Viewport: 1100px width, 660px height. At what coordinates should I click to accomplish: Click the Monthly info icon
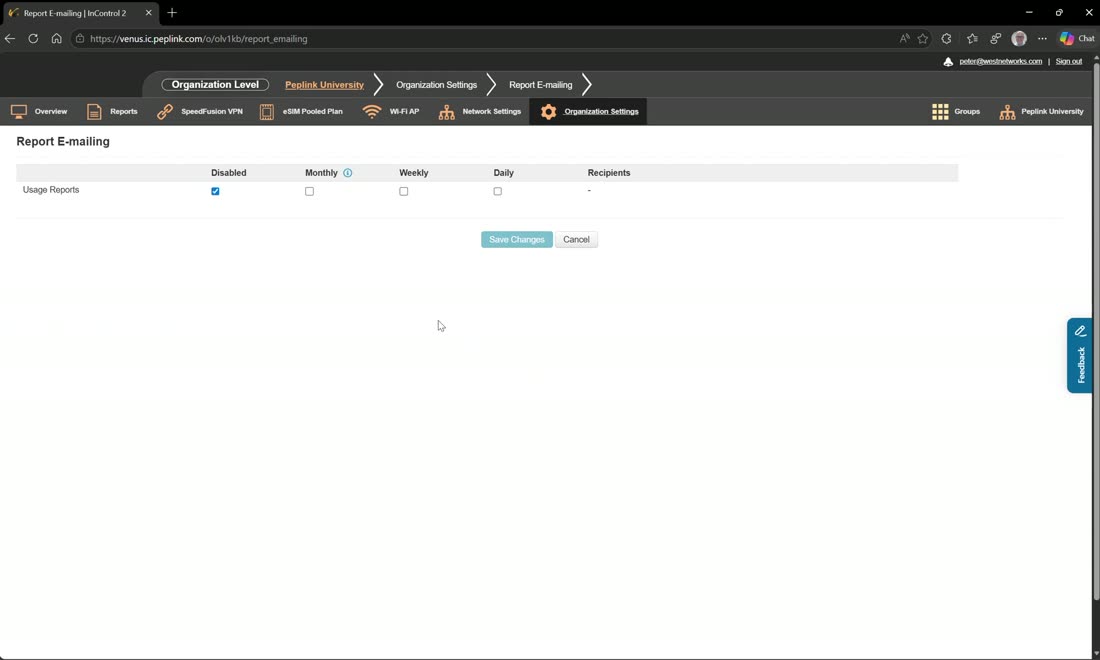[x=347, y=173]
